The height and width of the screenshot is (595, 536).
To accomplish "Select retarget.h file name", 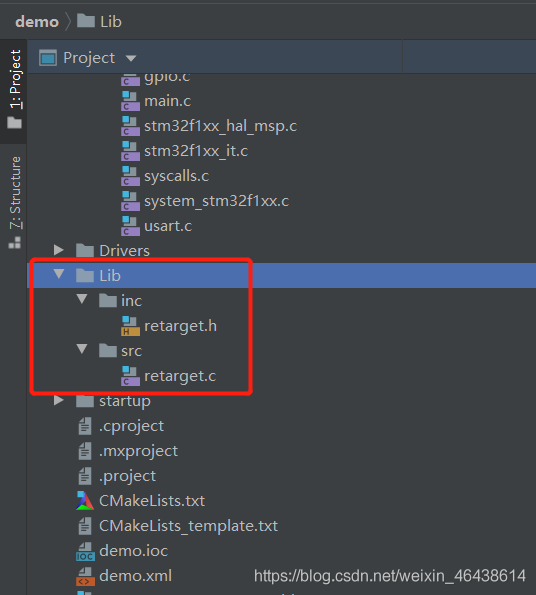I will point(180,326).
